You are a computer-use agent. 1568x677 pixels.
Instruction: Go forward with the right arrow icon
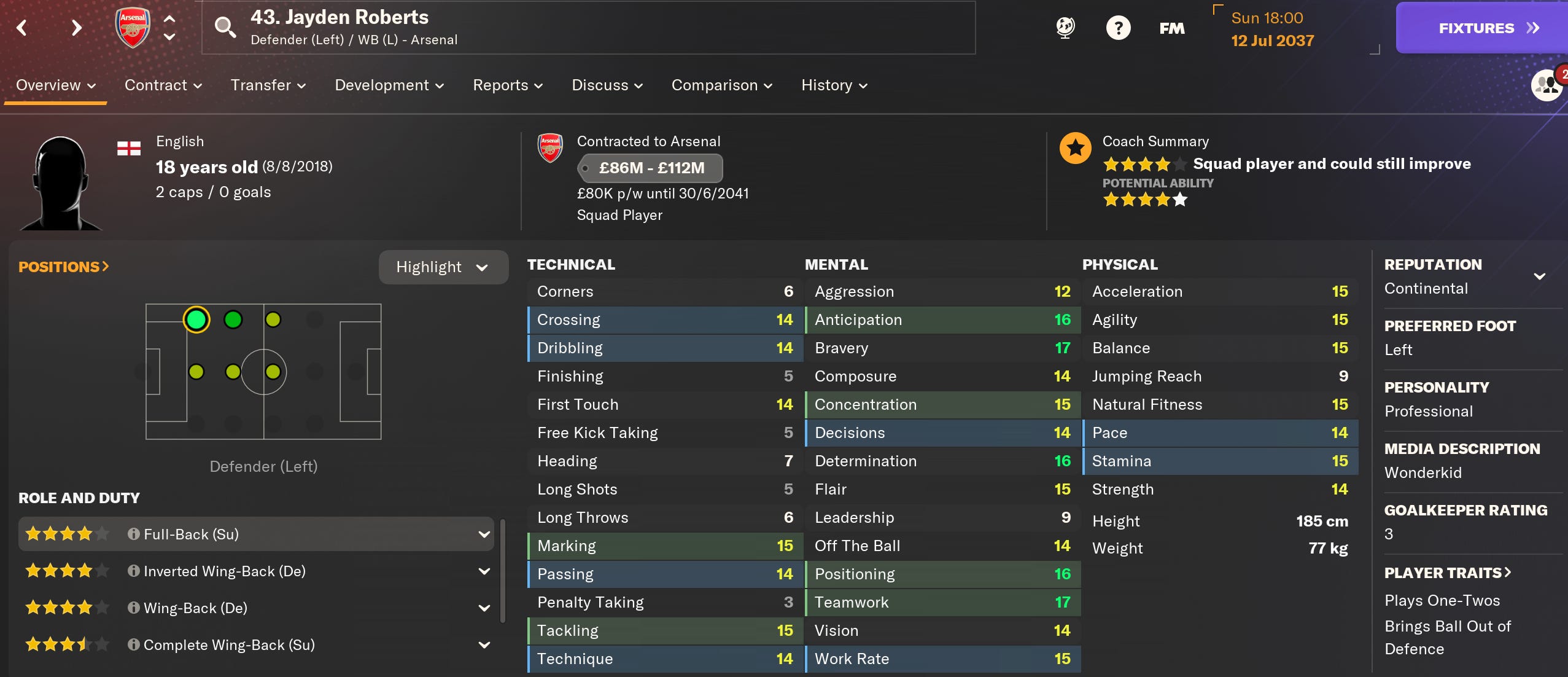[x=76, y=28]
